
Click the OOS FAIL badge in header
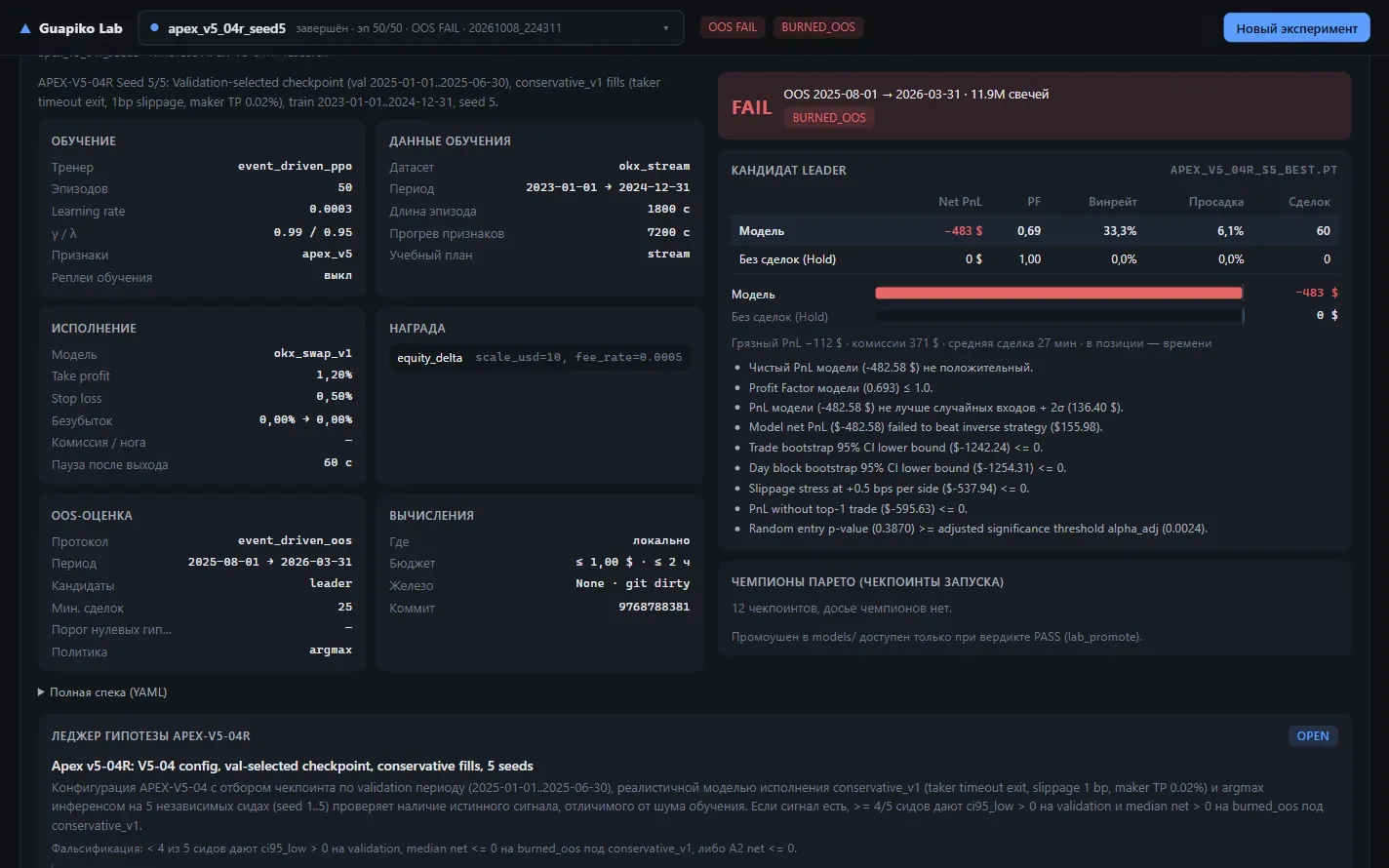[x=733, y=27]
